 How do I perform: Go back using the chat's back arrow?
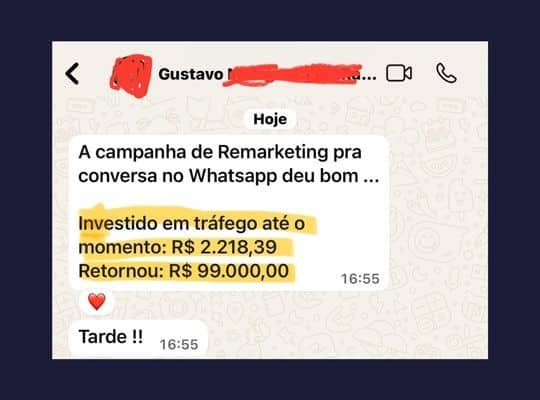click(73, 74)
